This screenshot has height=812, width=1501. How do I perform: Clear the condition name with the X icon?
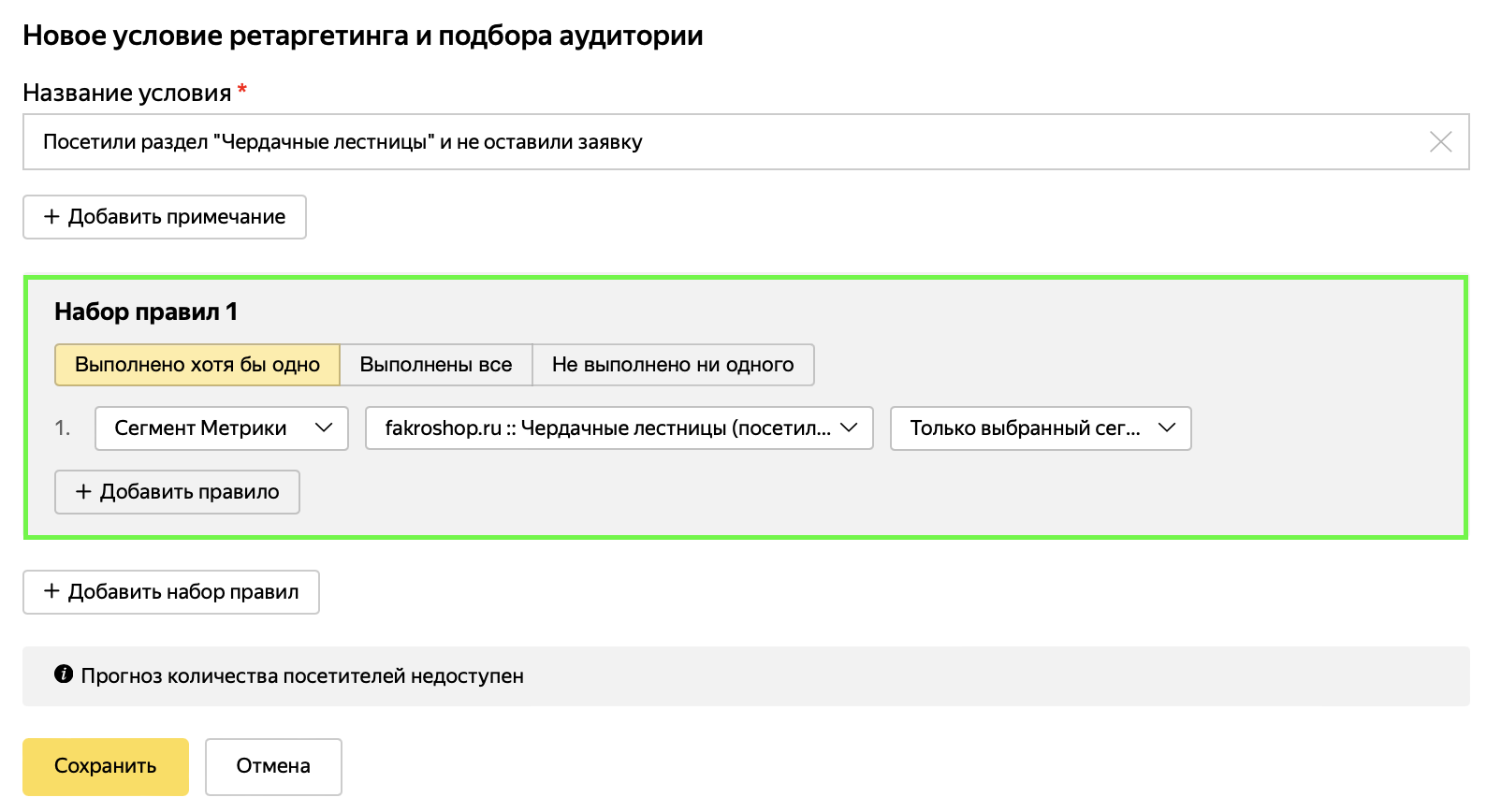click(x=1440, y=142)
